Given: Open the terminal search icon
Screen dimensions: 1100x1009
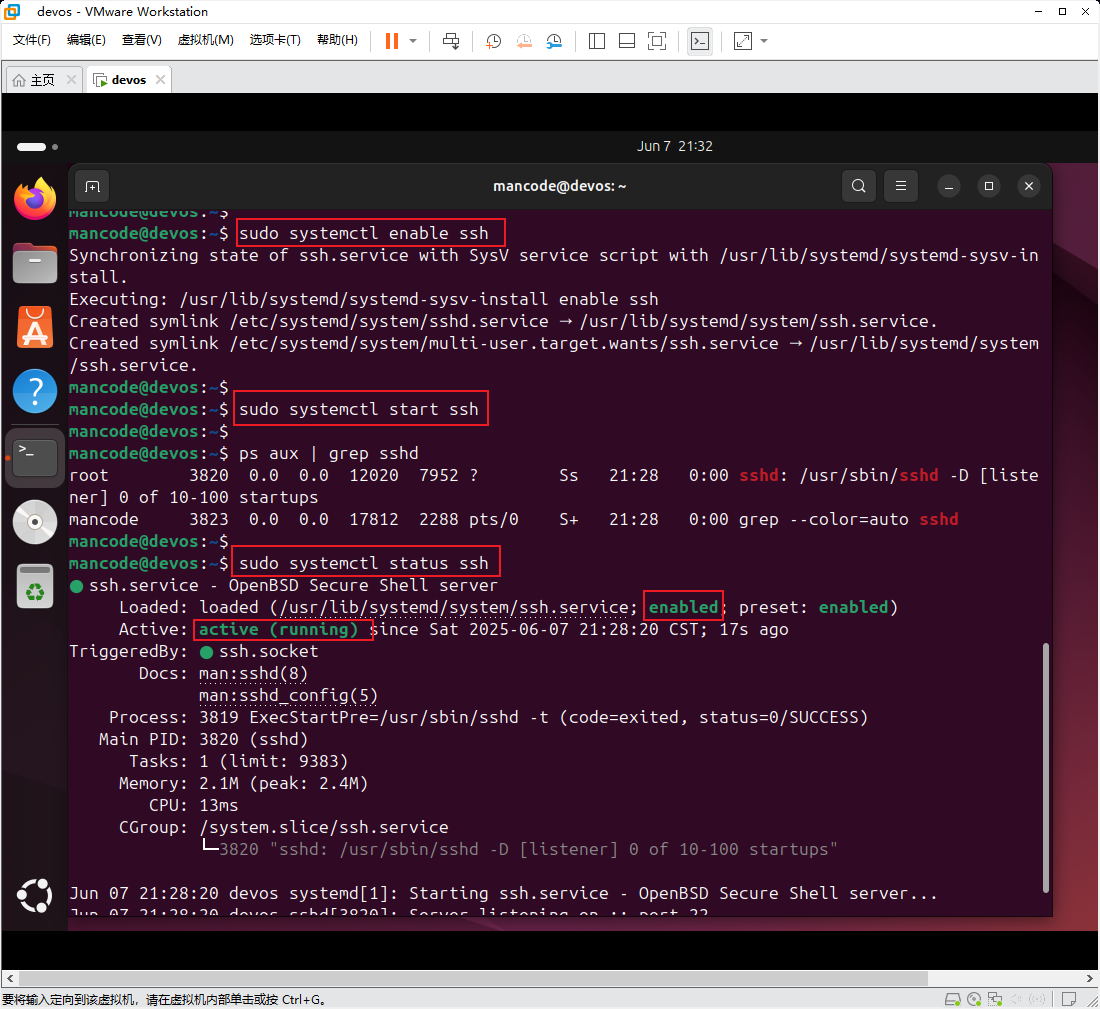Looking at the screenshot, I should pyautogui.click(x=858, y=186).
